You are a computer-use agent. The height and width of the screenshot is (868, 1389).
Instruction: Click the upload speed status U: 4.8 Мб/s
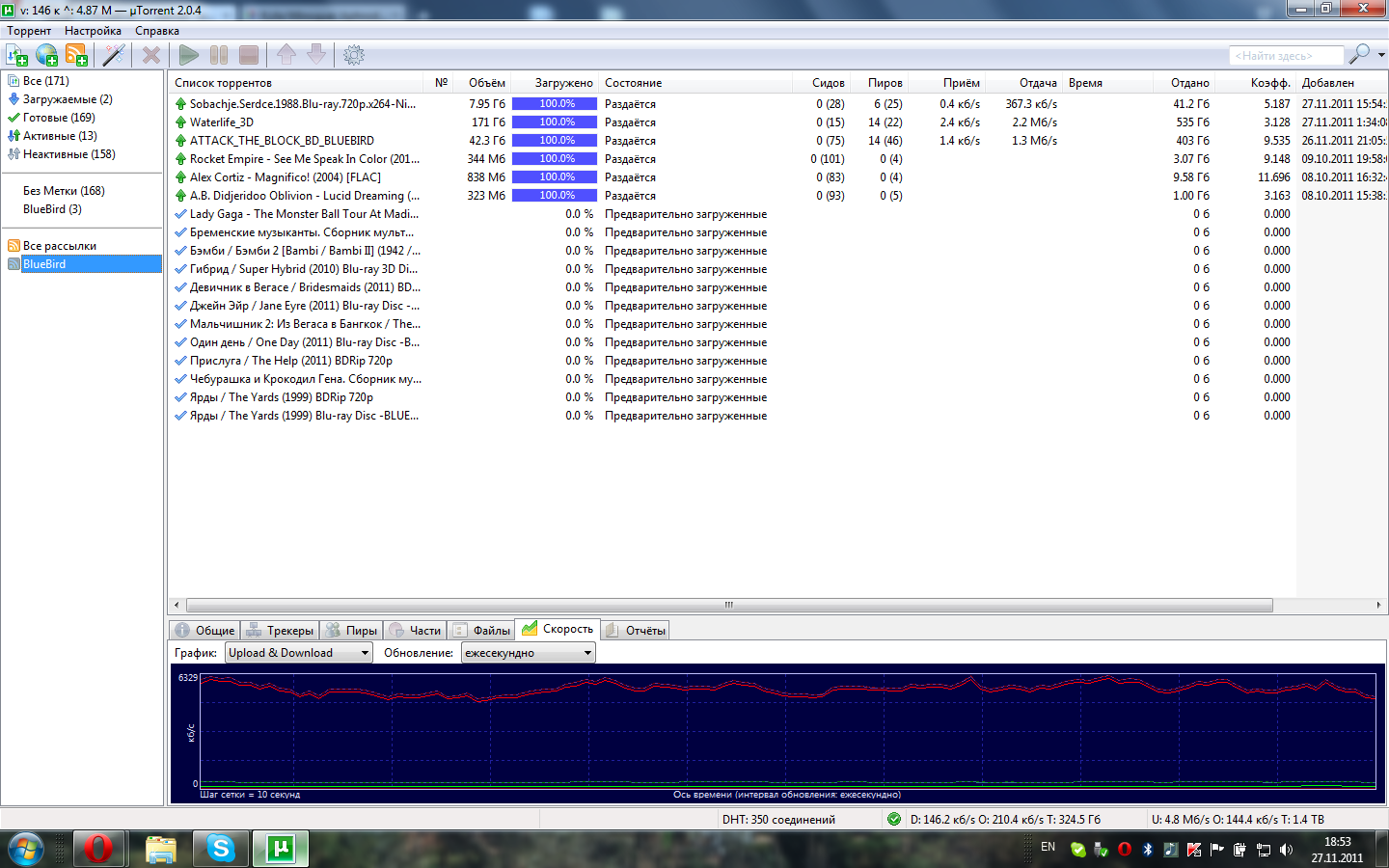1238,820
